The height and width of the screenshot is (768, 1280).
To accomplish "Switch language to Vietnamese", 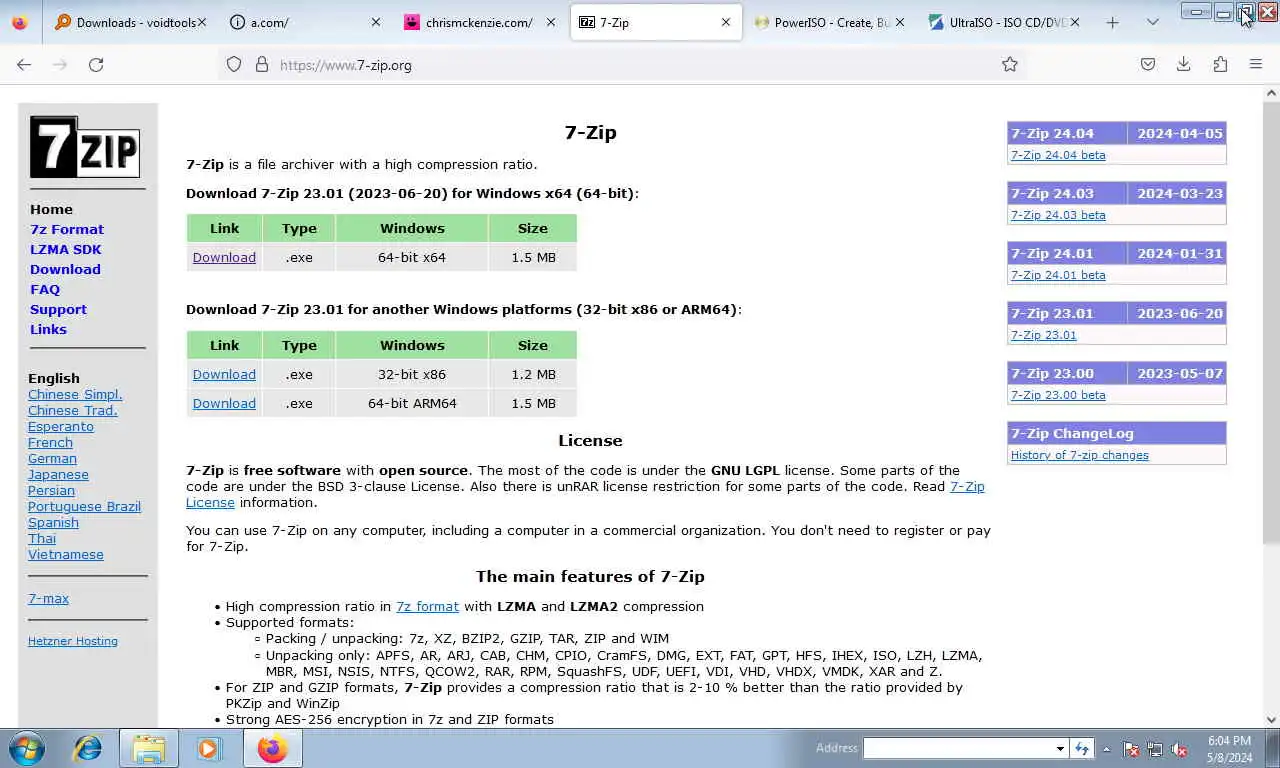I will point(66,554).
